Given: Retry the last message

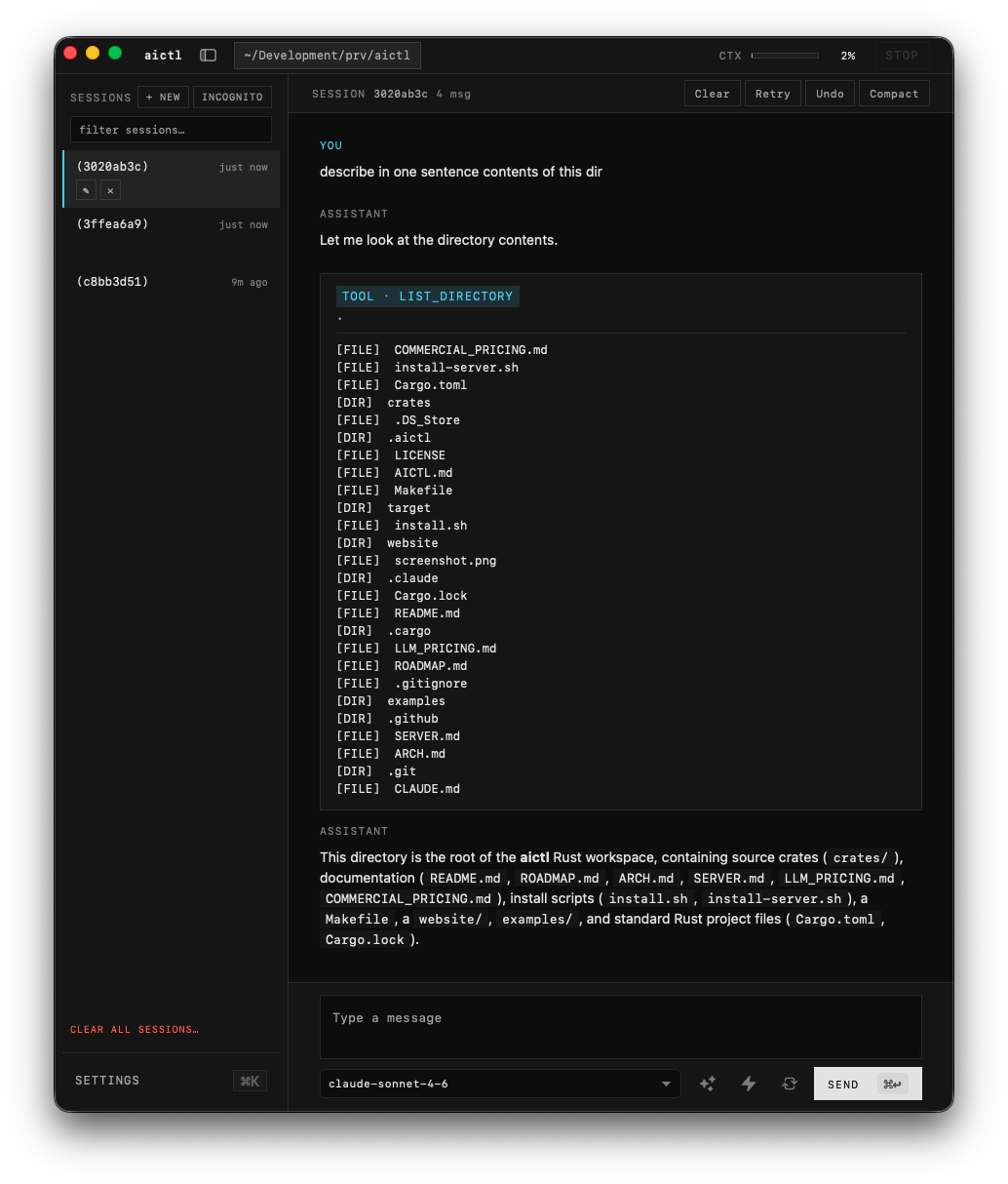Looking at the screenshot, I should [x=773, y=94].
